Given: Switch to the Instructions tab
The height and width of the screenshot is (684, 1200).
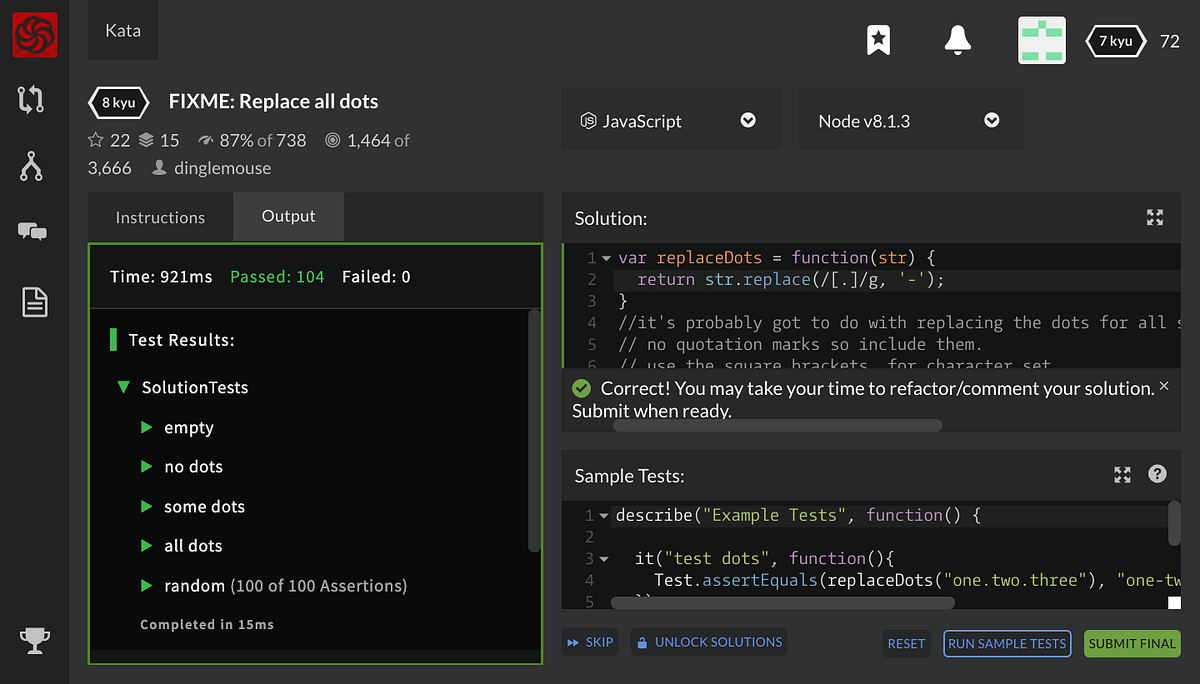Looking at the screenshot, I should pyautogui.click(x=160, y=218).
